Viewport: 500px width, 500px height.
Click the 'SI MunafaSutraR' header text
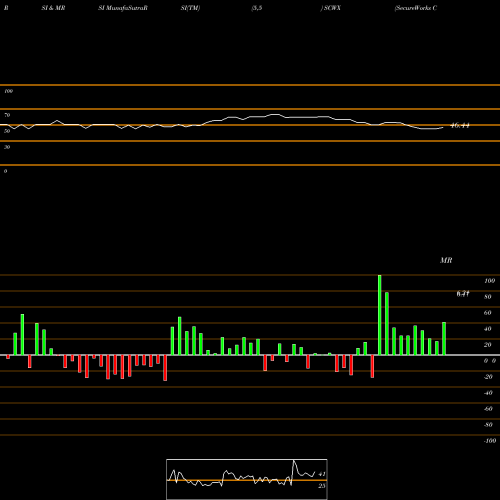tap(123, 8)
